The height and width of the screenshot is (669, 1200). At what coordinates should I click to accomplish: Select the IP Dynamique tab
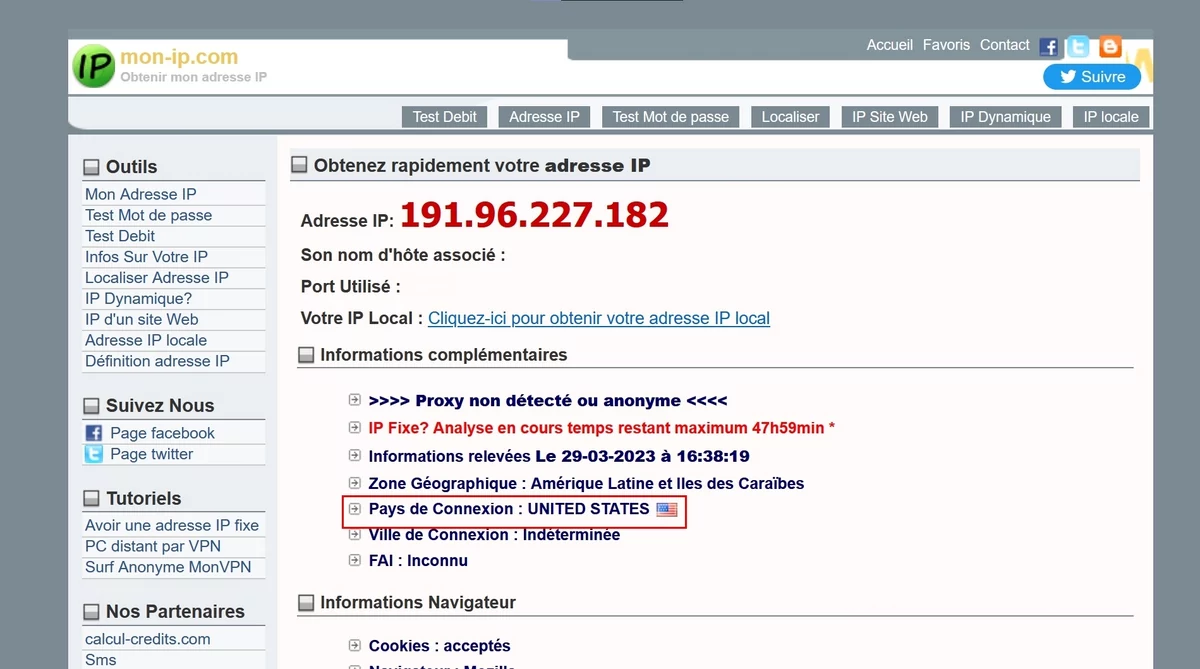(x=1006, y=117)
